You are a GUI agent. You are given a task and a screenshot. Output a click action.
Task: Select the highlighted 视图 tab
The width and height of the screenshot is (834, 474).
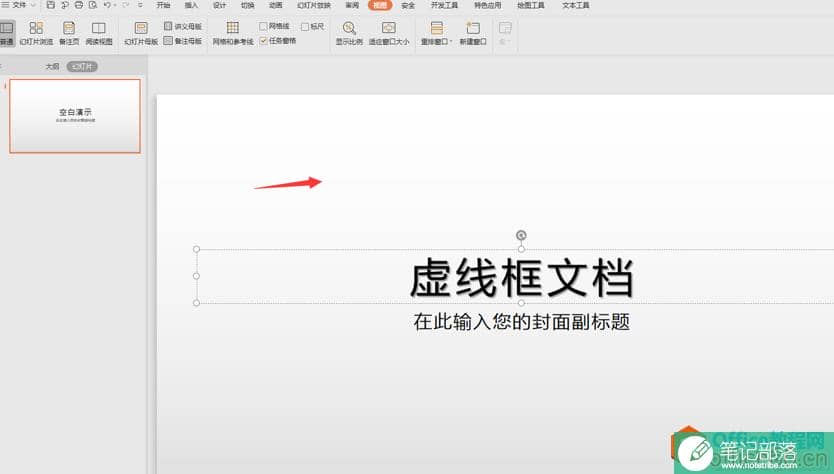click(x=380, y=5)
